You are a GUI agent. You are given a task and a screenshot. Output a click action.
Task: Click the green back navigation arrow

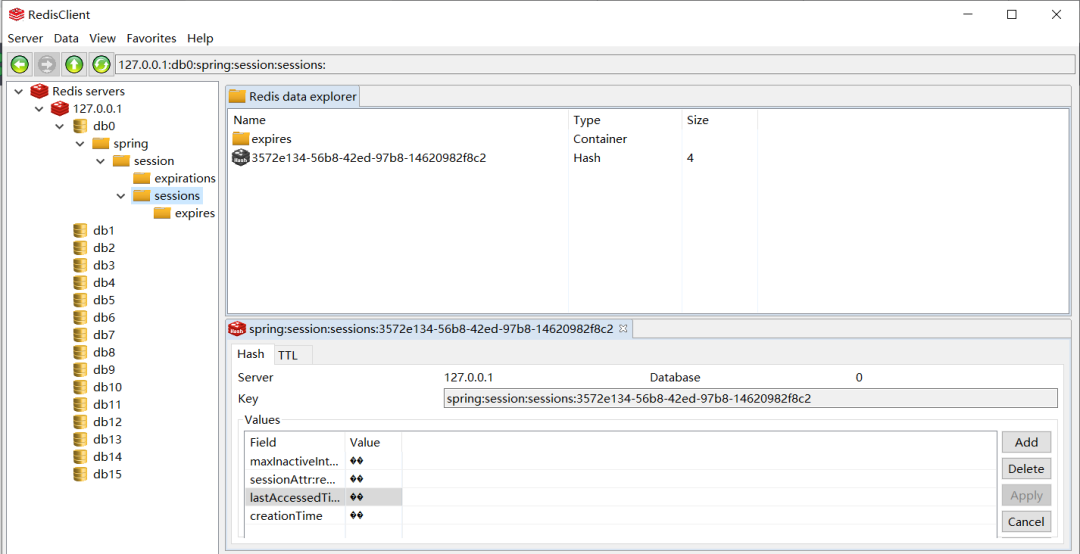click(19, 65)
